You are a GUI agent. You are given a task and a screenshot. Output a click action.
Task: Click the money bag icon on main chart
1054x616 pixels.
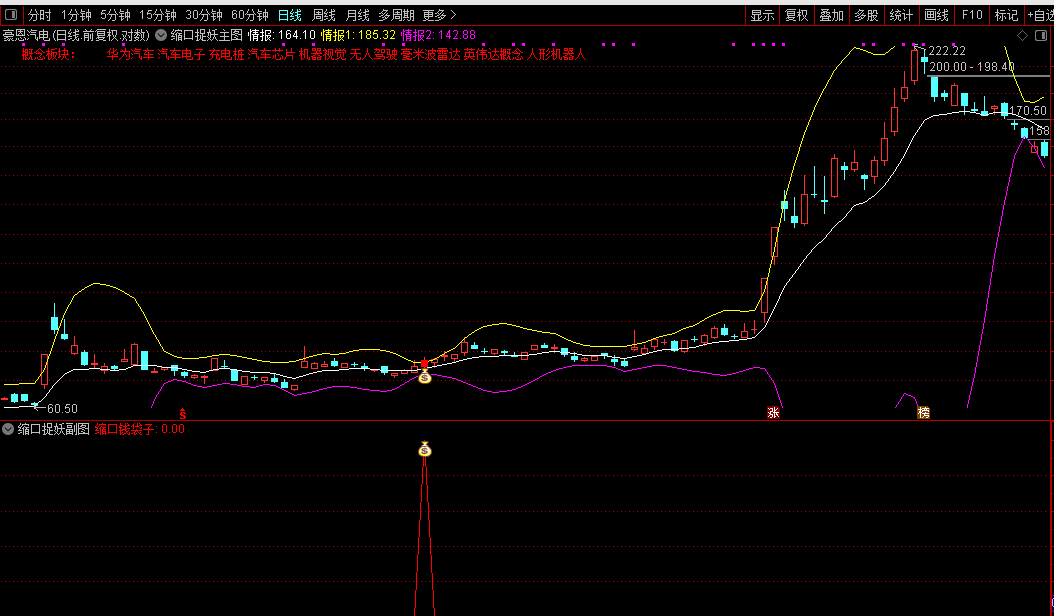tap(424, 377)
